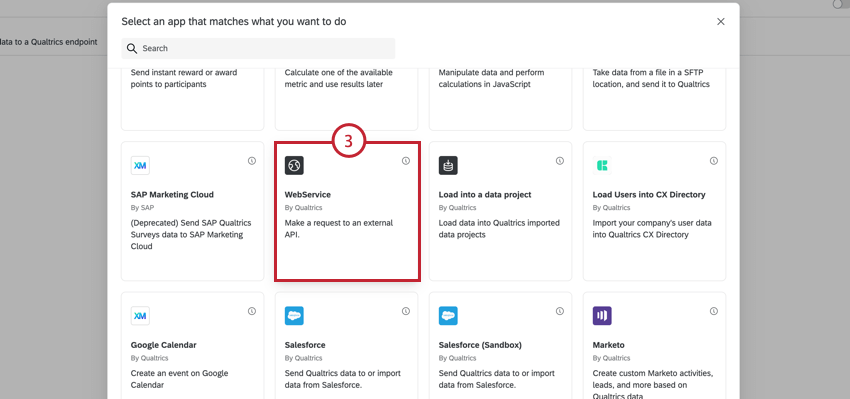The width and height of the screenshot is (850, 399).
Task: Click 'Import your company's user data' description
Action: coord(652,229)
